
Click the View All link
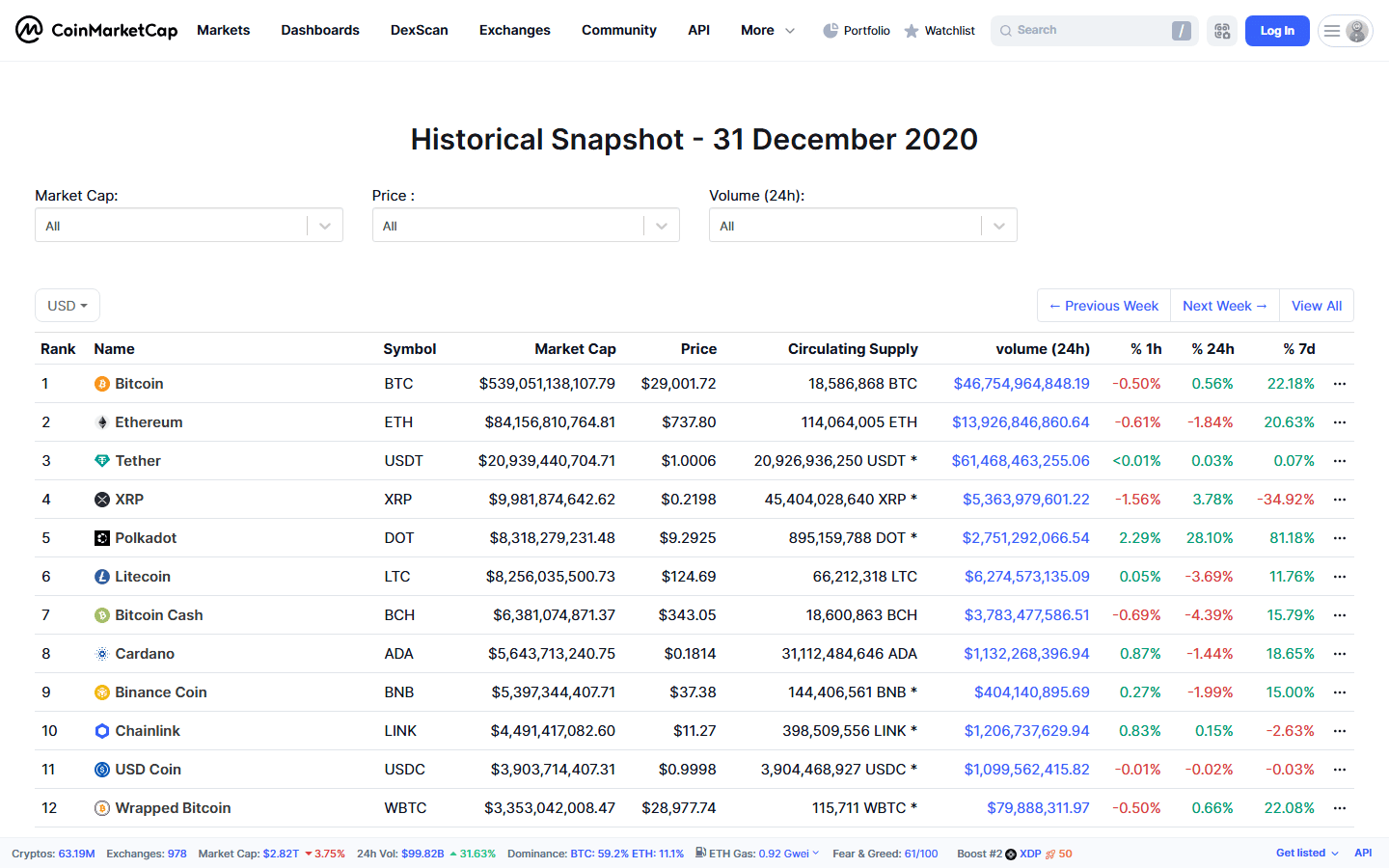point(1317,306)
